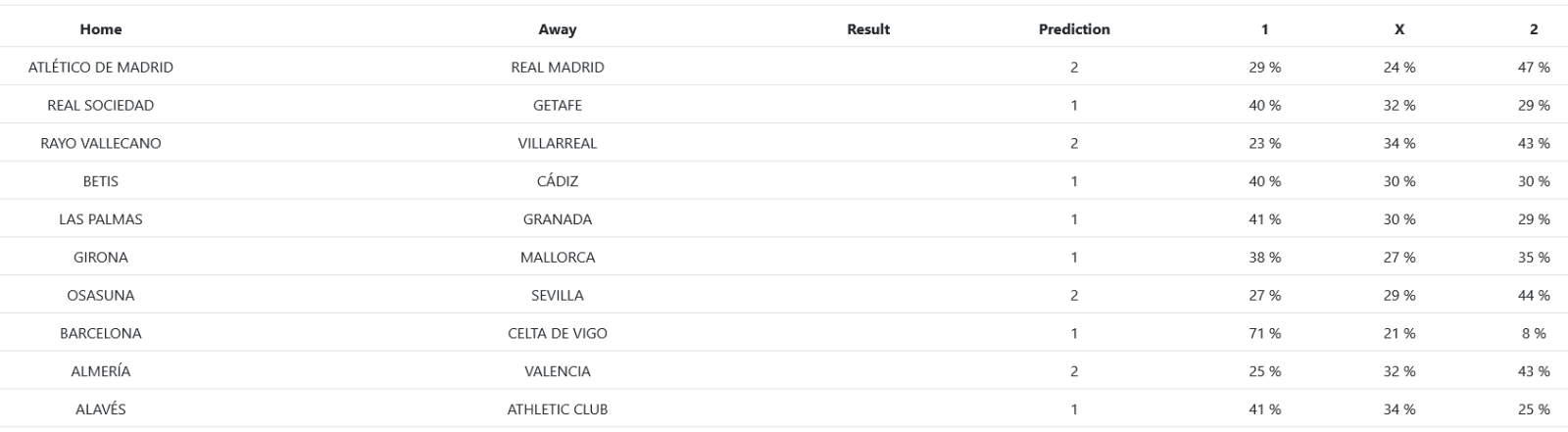Click the GETAFE away team cell

coord(558,106)
